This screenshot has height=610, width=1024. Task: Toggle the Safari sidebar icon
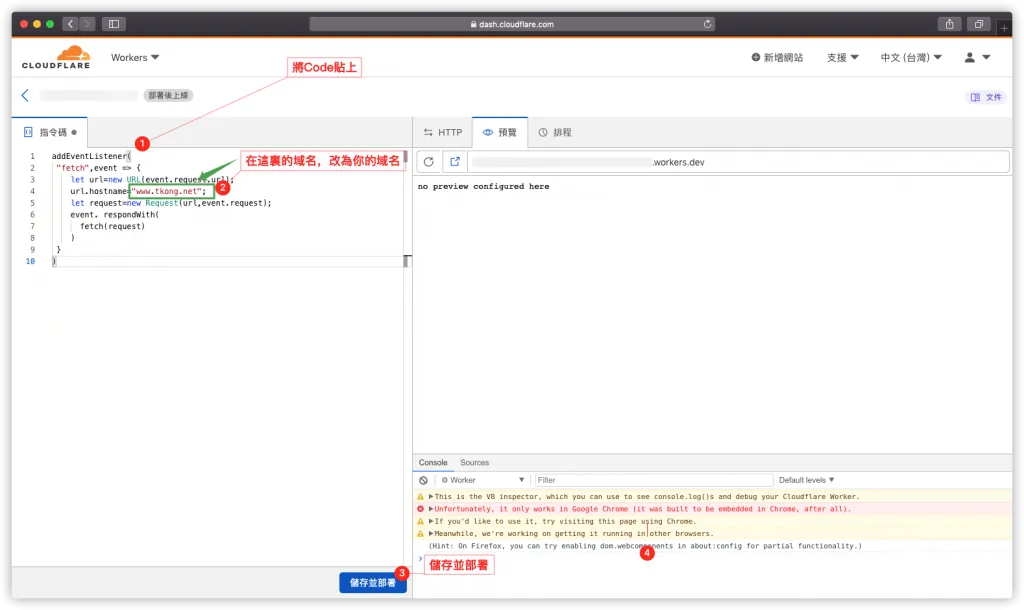tap(114, 24)
